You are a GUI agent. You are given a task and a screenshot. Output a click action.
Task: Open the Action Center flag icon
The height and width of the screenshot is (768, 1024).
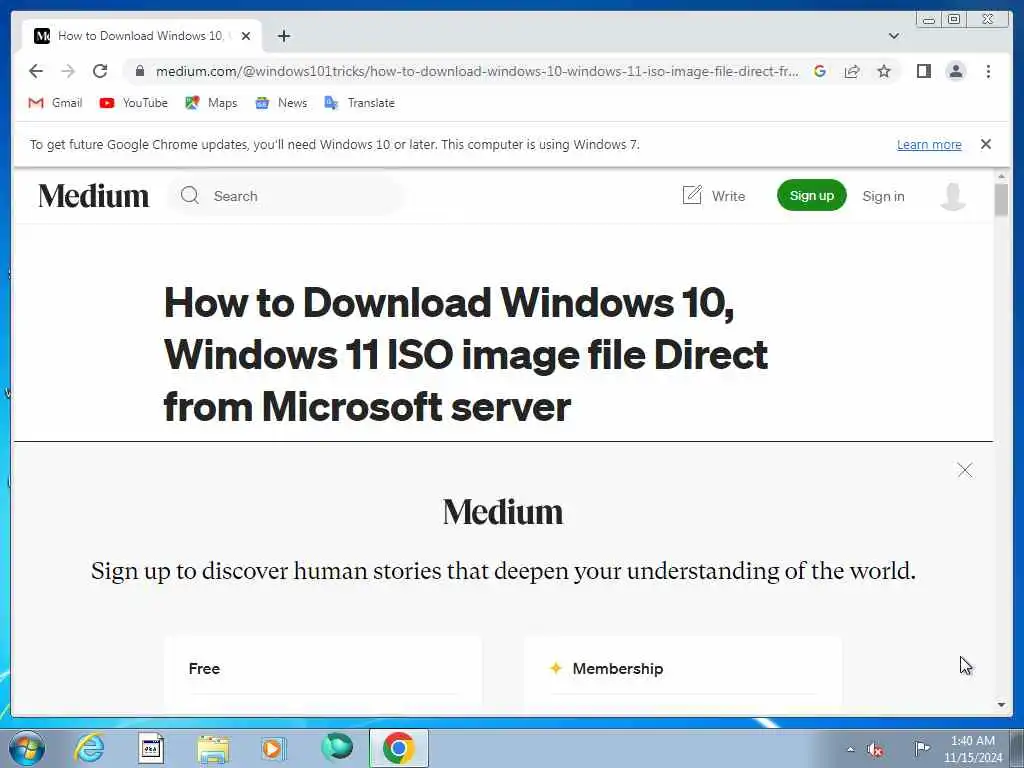tap(921, 748)
